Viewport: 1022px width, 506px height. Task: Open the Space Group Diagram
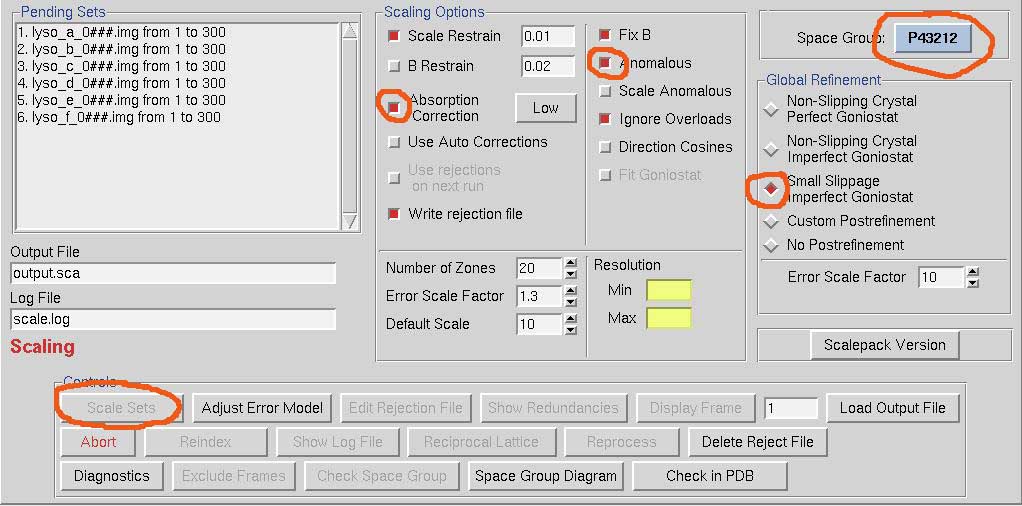click(543, 476)
